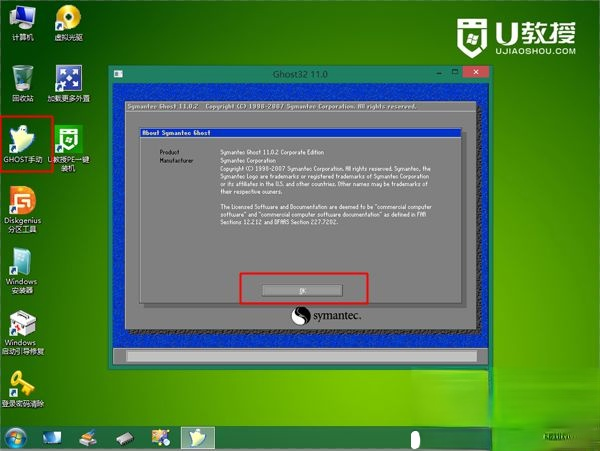The image size is (600, 451).
Task: Click the OK button in About Symantec Ghost
Action: 302,291
